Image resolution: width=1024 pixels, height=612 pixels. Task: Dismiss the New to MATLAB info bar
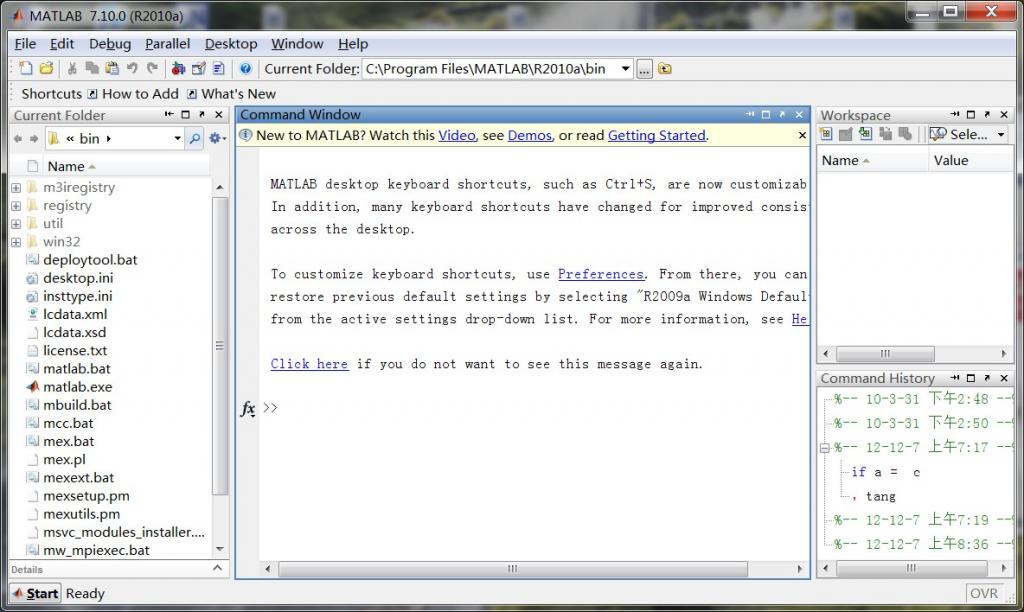point(802,135)
